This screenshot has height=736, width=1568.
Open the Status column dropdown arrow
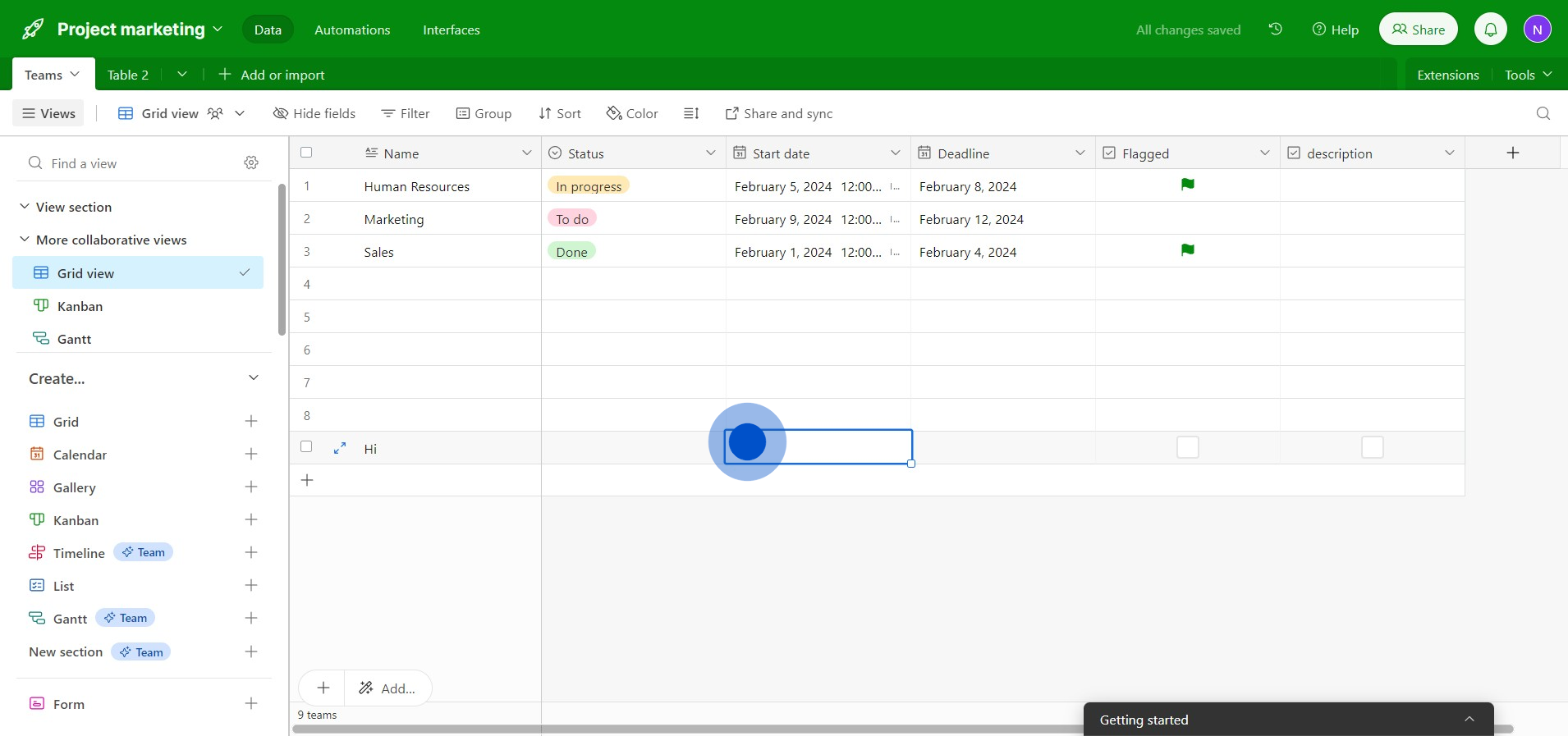(710, 153)
